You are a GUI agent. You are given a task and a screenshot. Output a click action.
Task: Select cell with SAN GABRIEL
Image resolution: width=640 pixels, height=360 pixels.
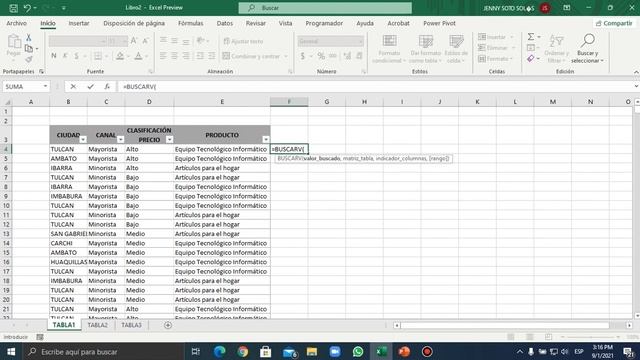(68, 233)
